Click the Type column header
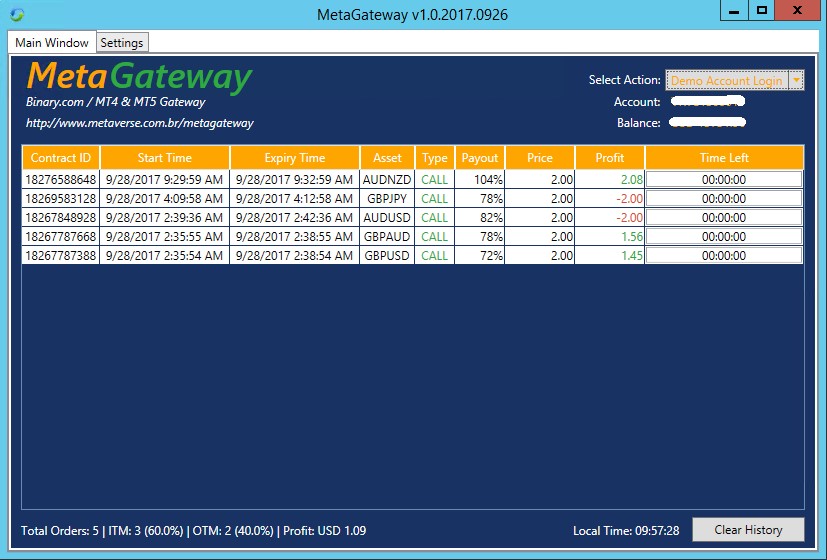 (x=435, y=158)
